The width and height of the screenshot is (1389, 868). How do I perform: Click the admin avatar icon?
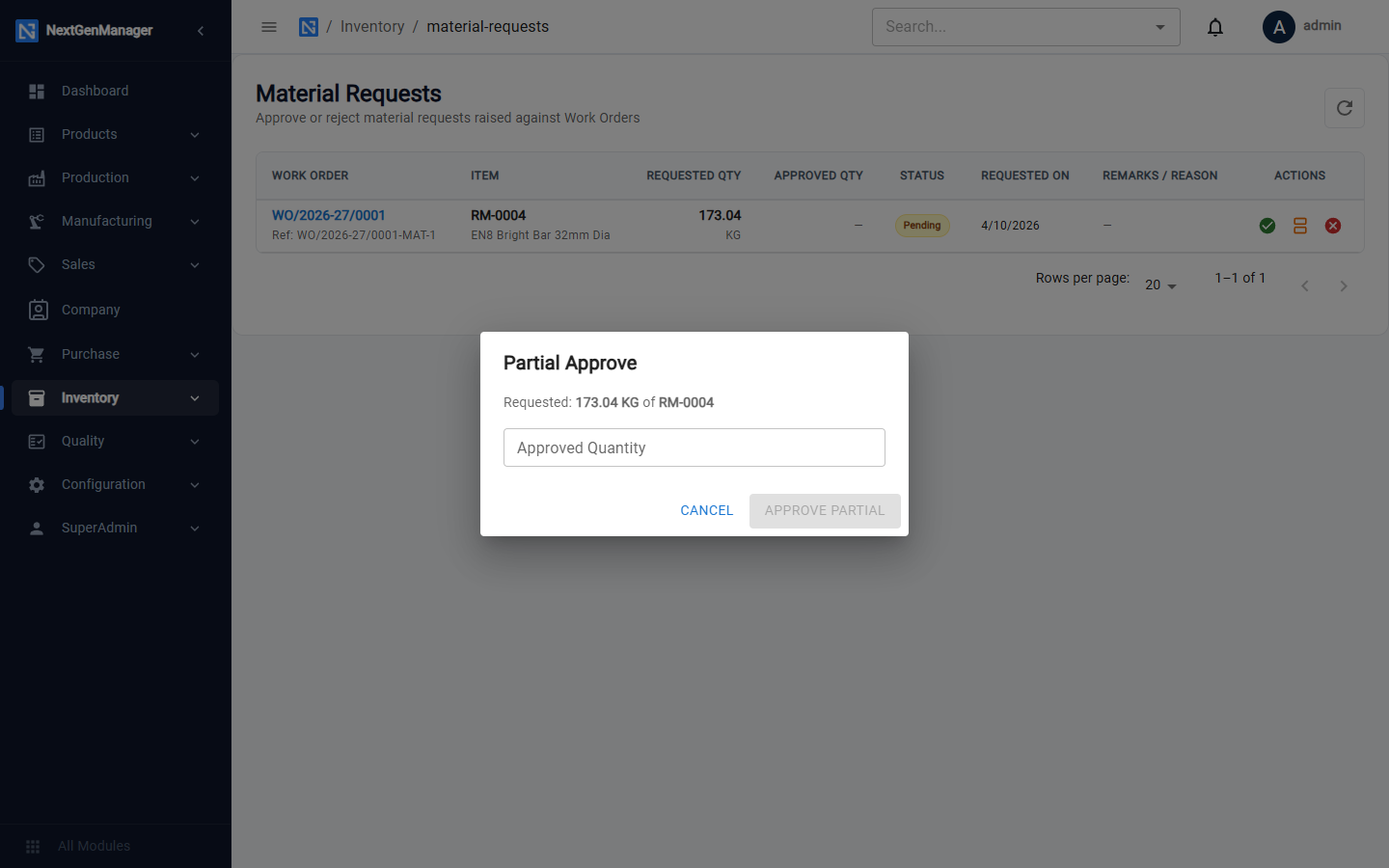tap(1279, 27)
